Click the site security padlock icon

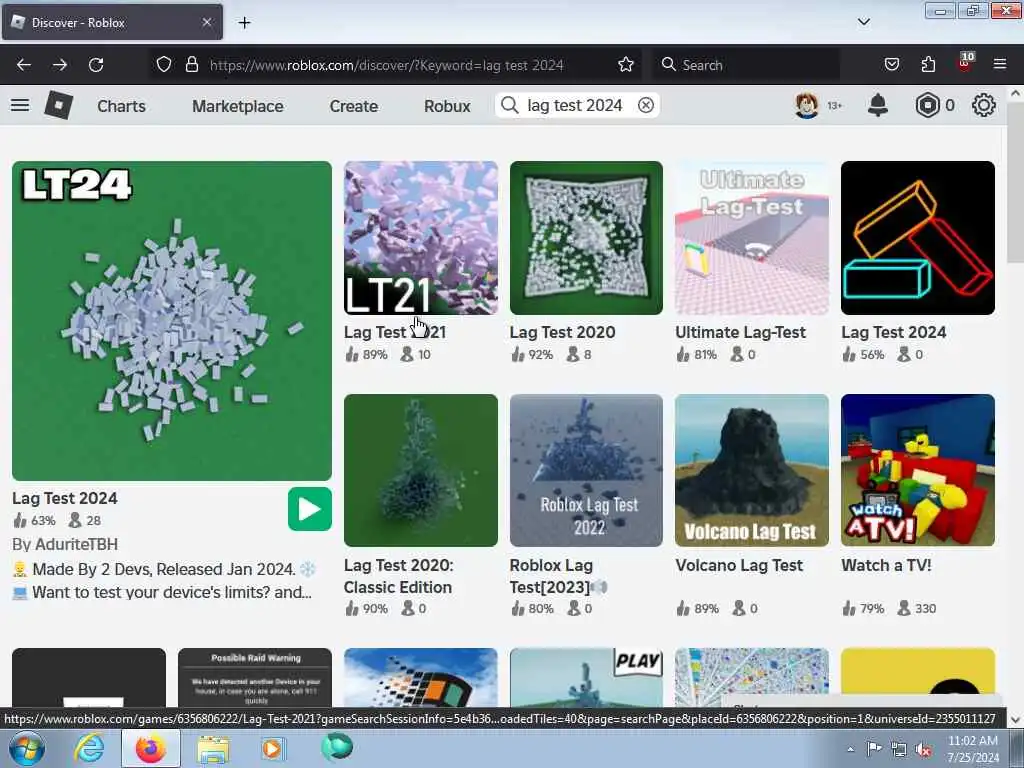191,65
